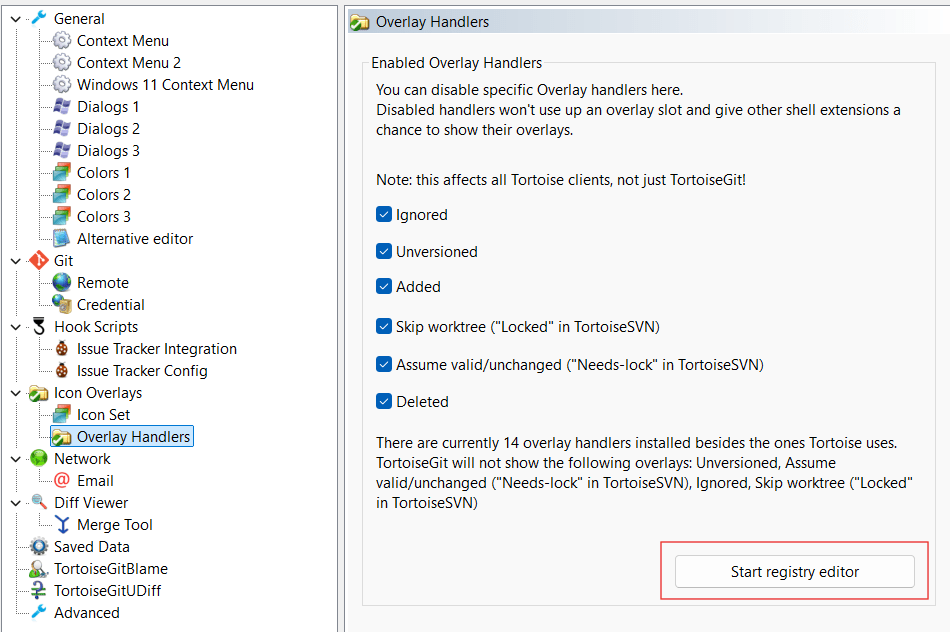Click the Windows 11 Context Menu gear icon
This screenshot has height=632, width=950.
(62, 85)
